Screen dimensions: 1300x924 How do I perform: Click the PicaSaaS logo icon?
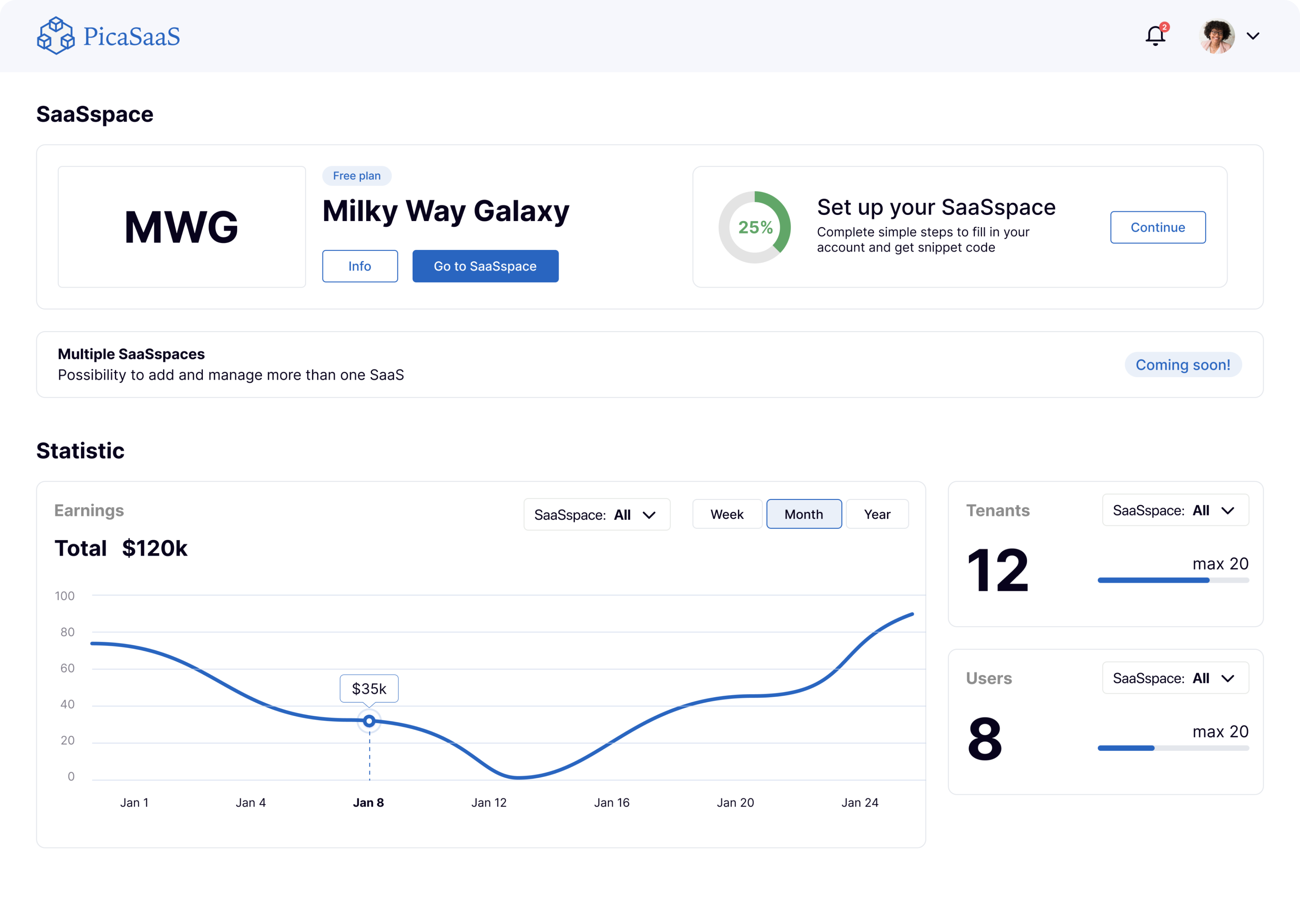(56, 36)
